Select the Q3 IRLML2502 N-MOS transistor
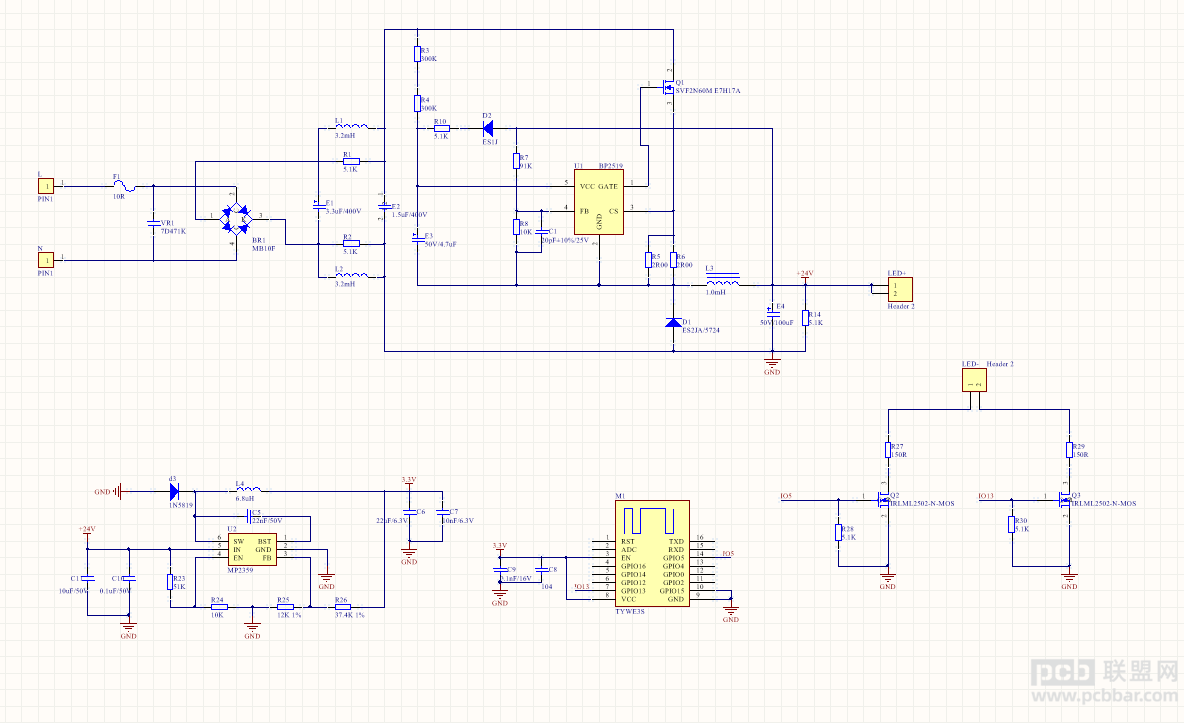 tap(1065, 500)
